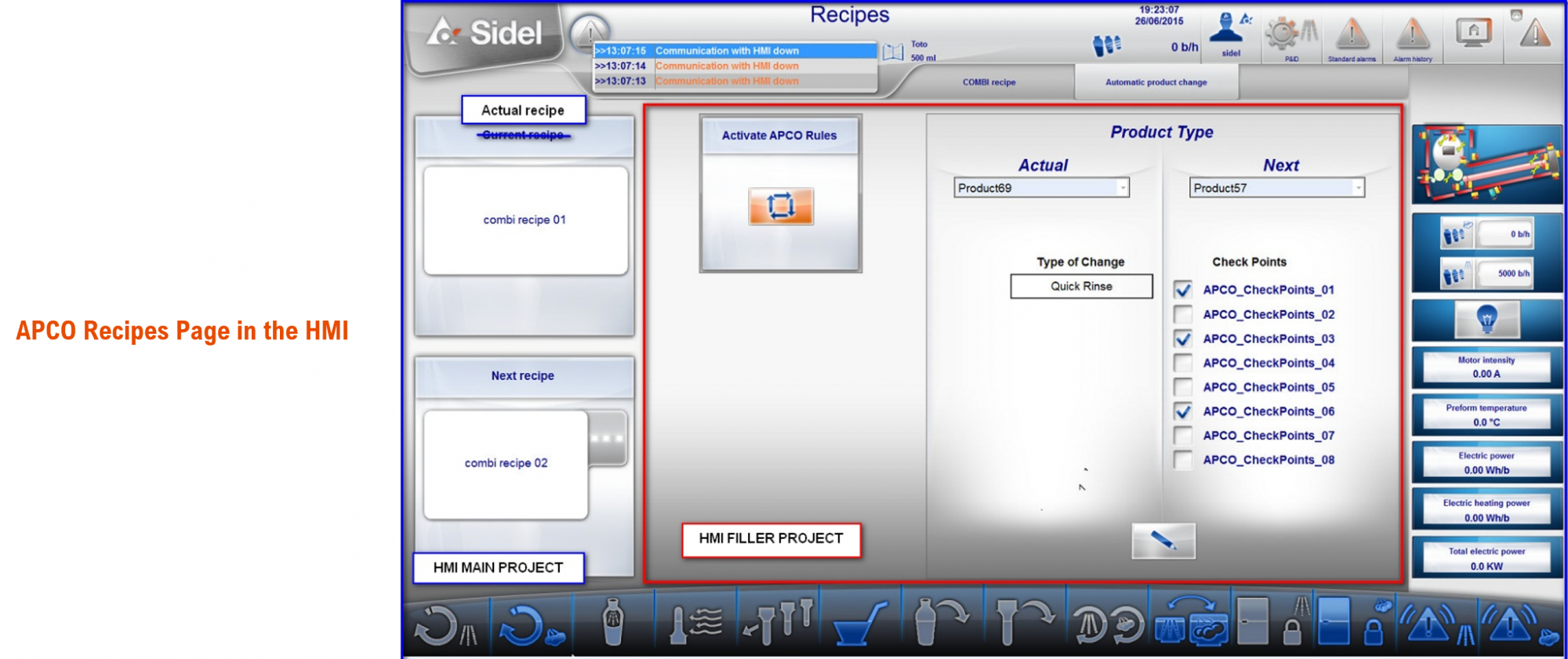Click the thermometer with airflow icon

pyautogui.click(x=695, y=625)
